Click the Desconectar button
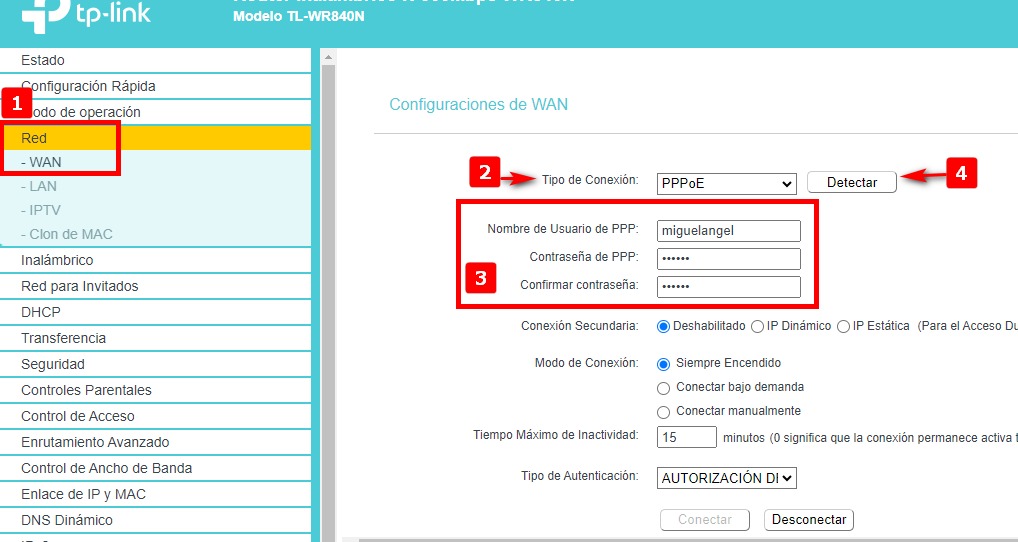Image resolution: width=1018 pixels, height=542 pixels. coord(809,520)
